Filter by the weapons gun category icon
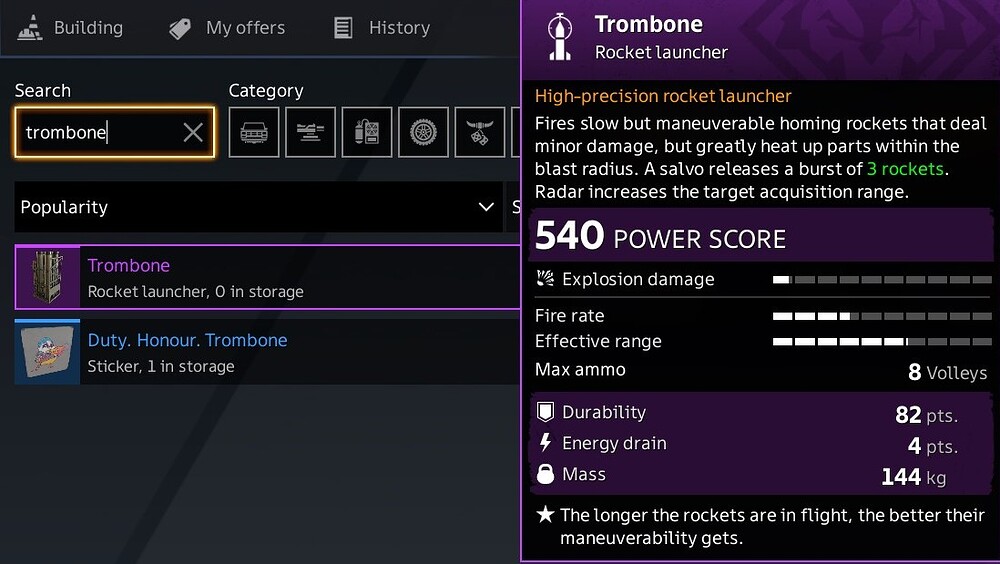 click(311, 133)
